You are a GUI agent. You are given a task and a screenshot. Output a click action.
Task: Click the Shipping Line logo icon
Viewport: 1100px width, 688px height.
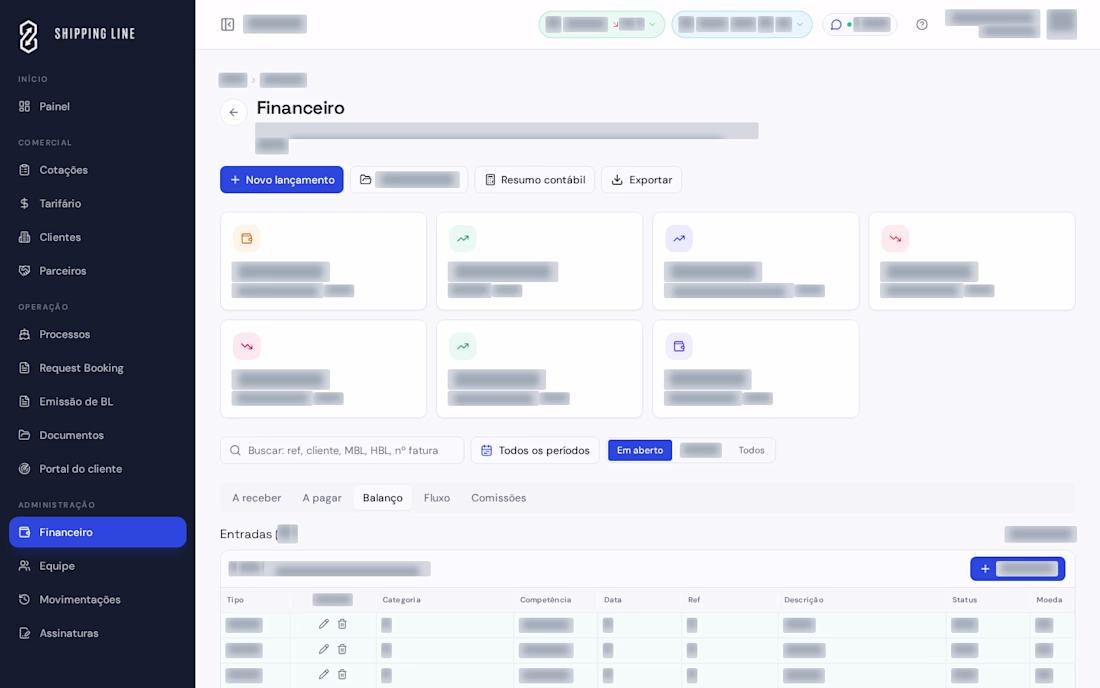click(28, 36)
